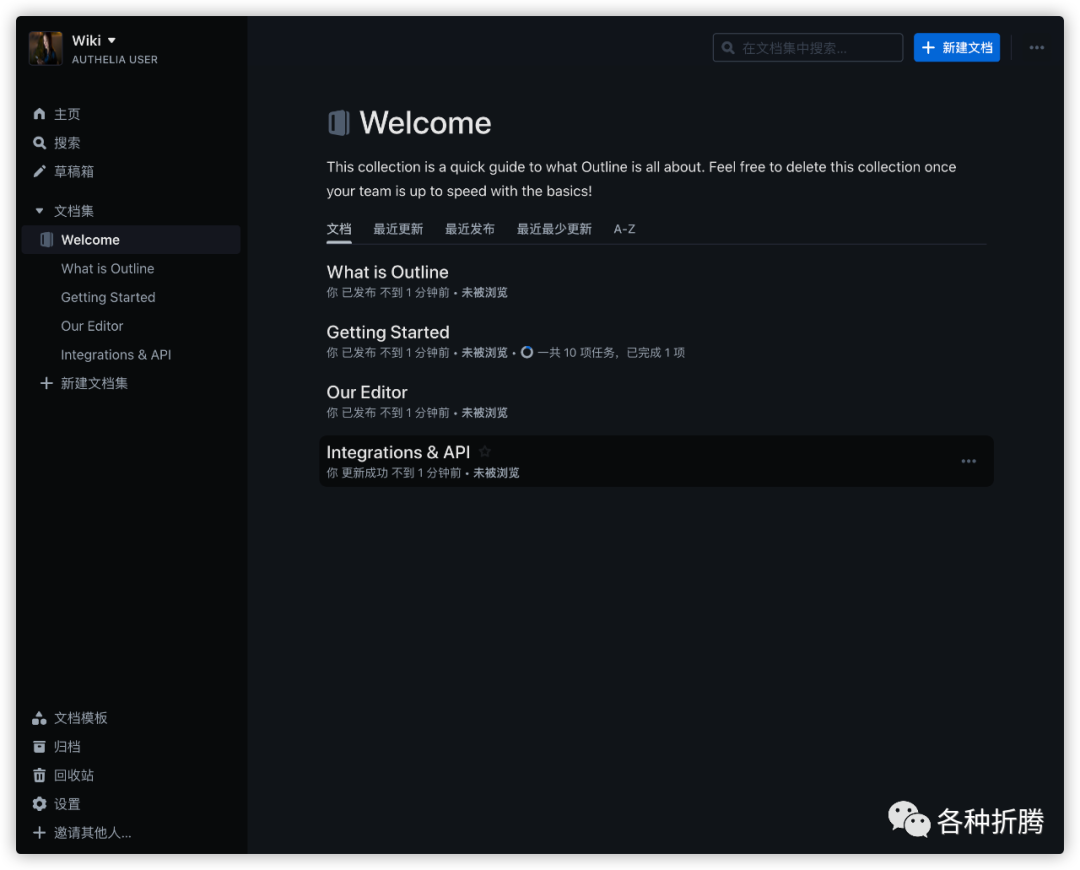Collapse the 文档集 collections section
This screenshot has width=1080, height=870.
coord(39,211)
